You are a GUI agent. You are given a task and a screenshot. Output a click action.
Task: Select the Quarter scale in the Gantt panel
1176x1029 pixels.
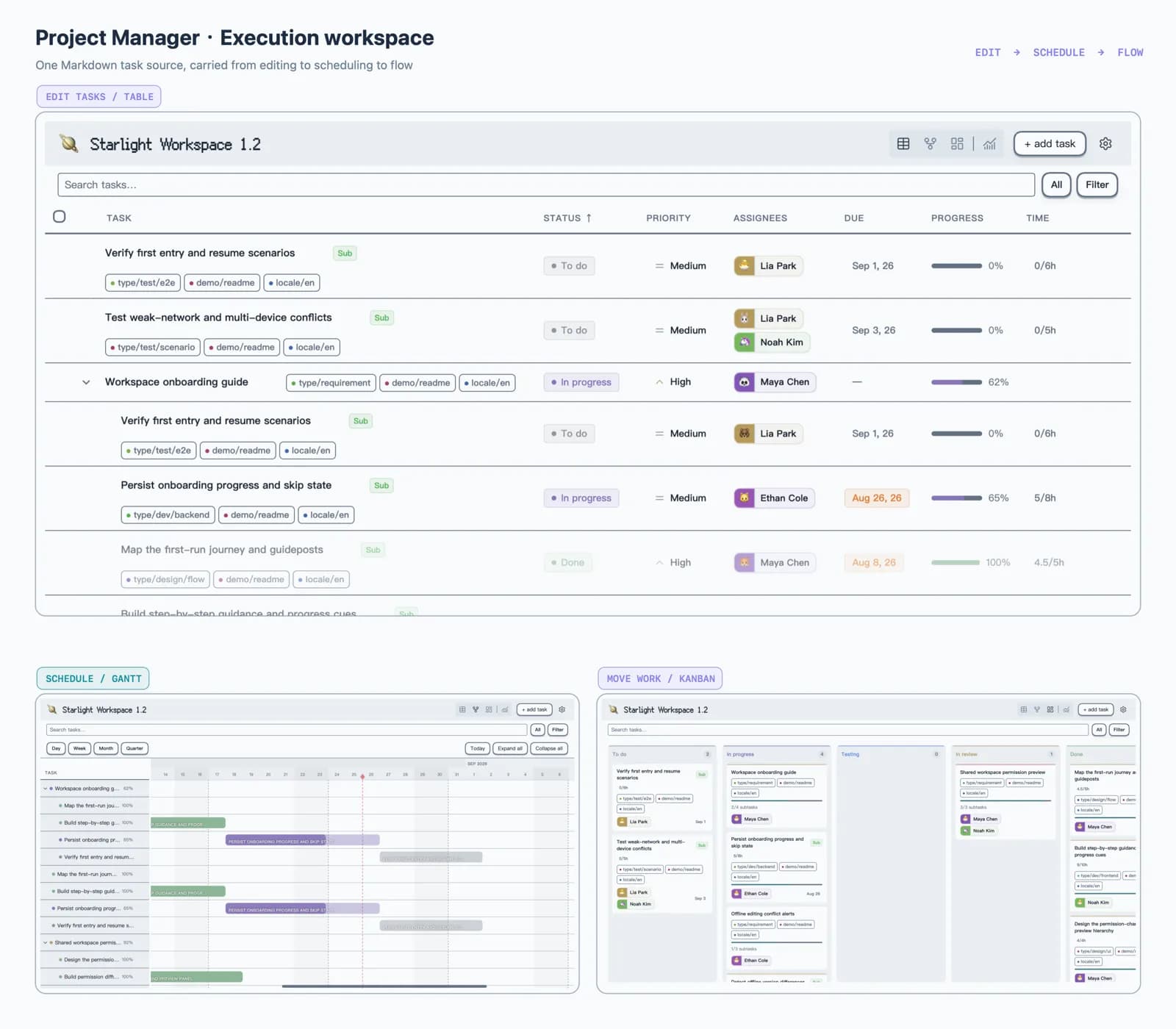[x=135, y=748]
